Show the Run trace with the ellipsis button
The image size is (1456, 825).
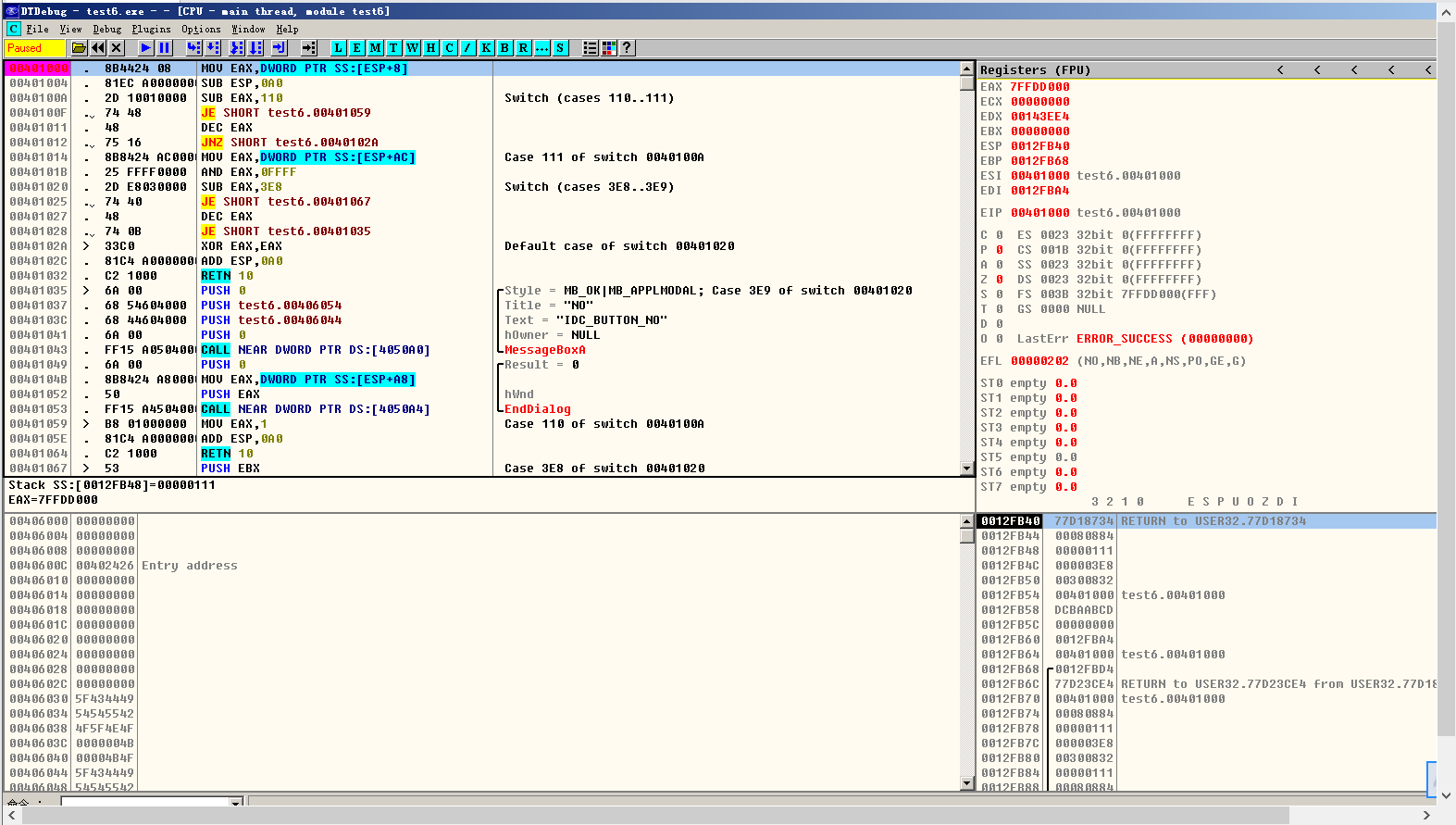(x=541, y=48)
